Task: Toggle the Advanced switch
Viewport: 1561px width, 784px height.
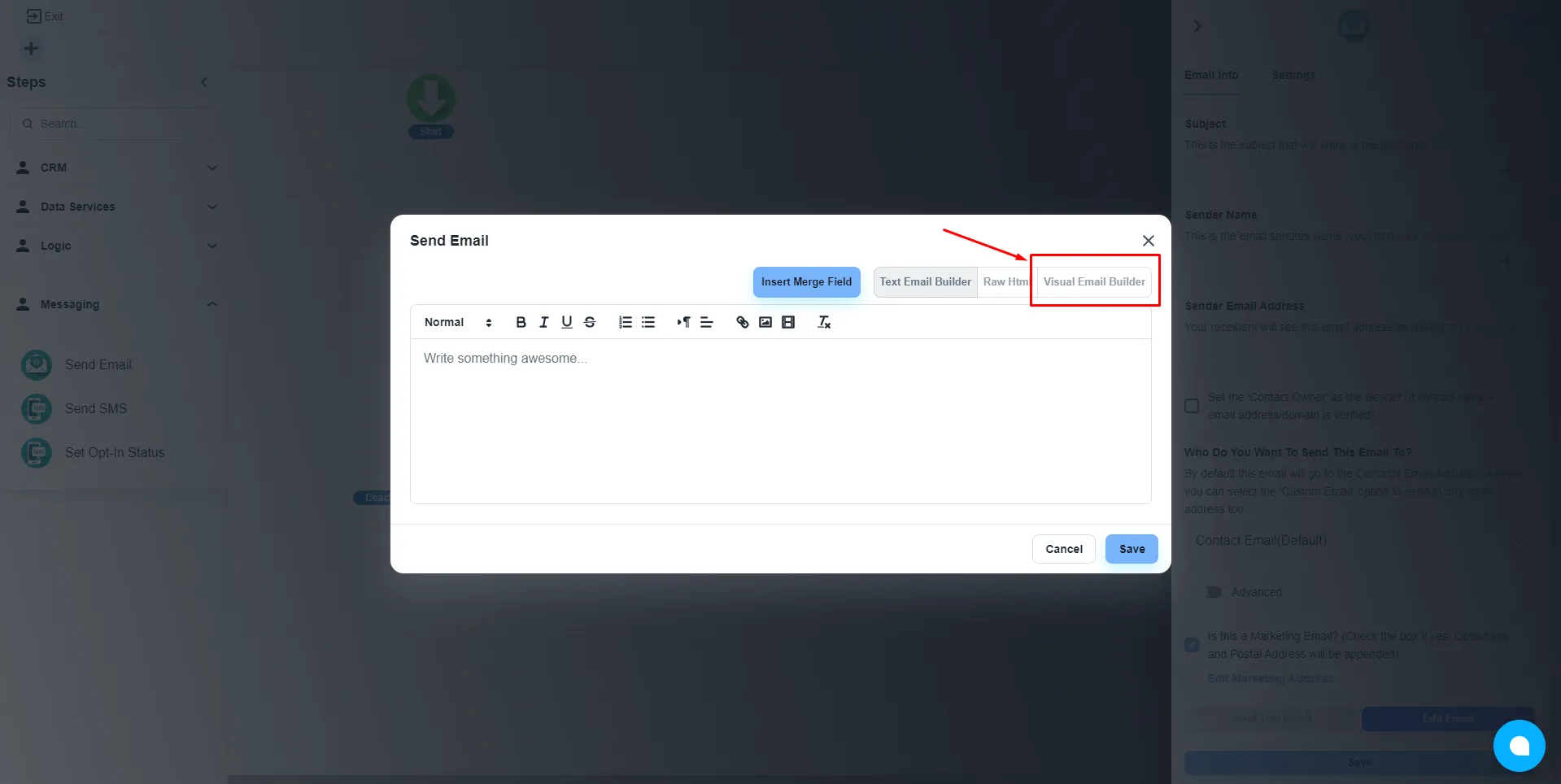Action: click(x=1214, y=592)
